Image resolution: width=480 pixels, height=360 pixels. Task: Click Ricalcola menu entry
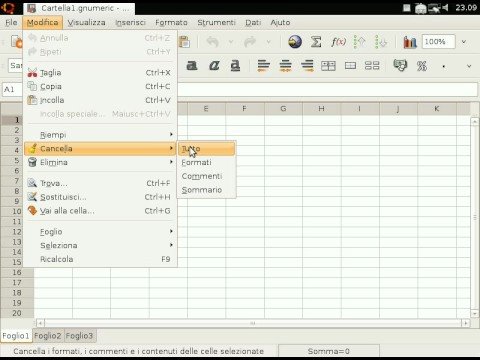100,259
